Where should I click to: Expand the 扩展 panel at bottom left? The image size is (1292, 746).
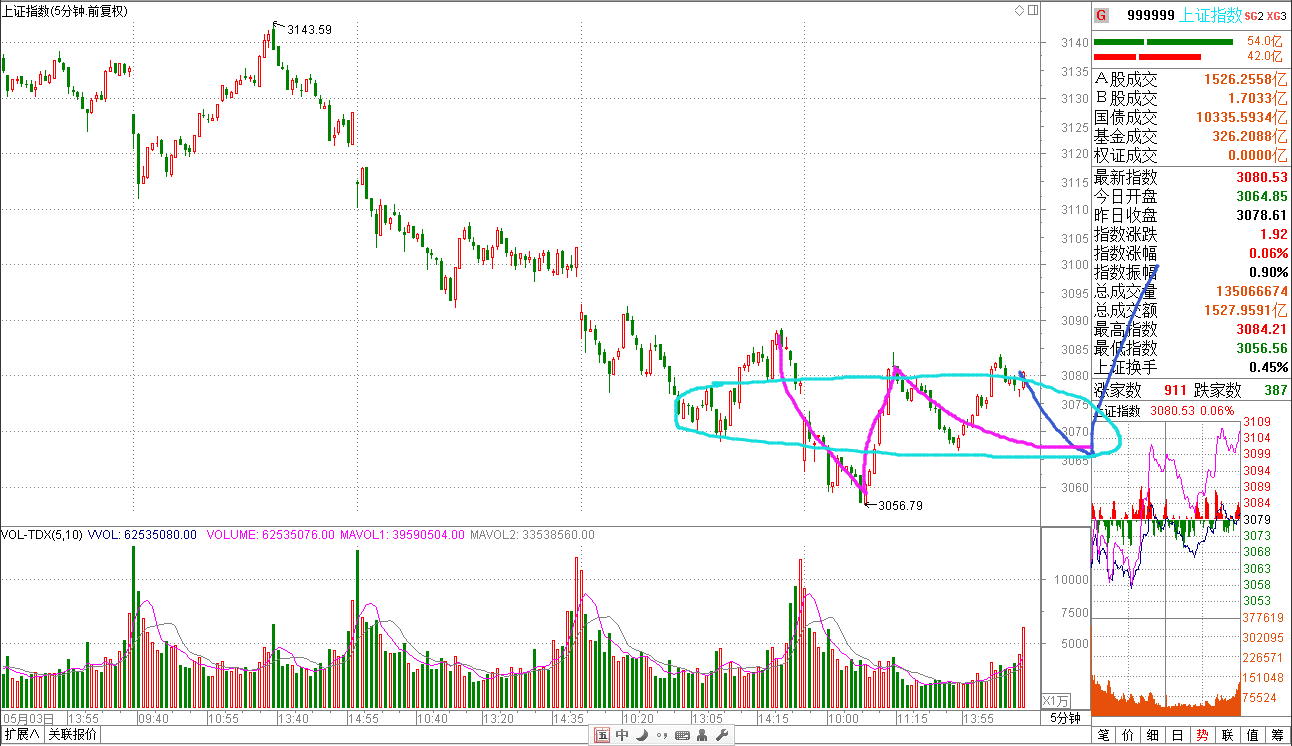21,736
